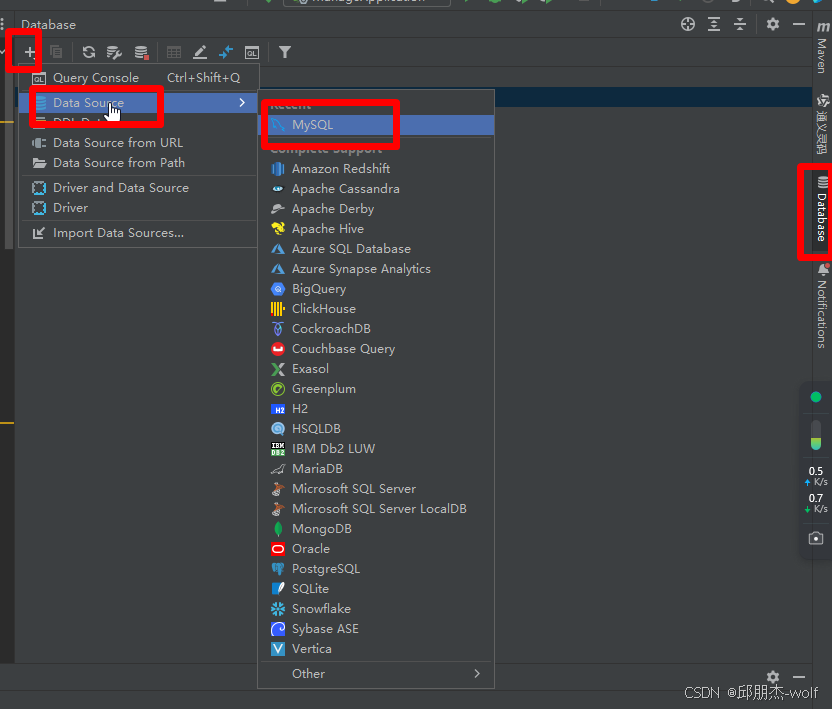This screenshot has height=709, width=832.
Task: Choose Microsoft SQL Server (not LocalDB)
Action: pos(376,489)
